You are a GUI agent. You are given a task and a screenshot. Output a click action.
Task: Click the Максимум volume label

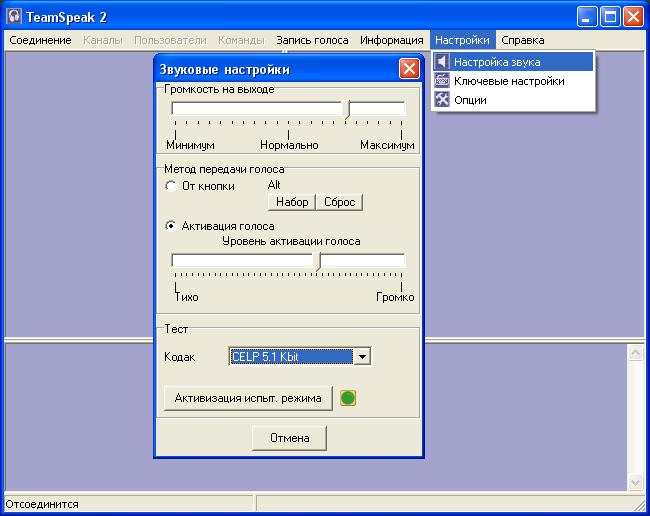click(387, 145)
